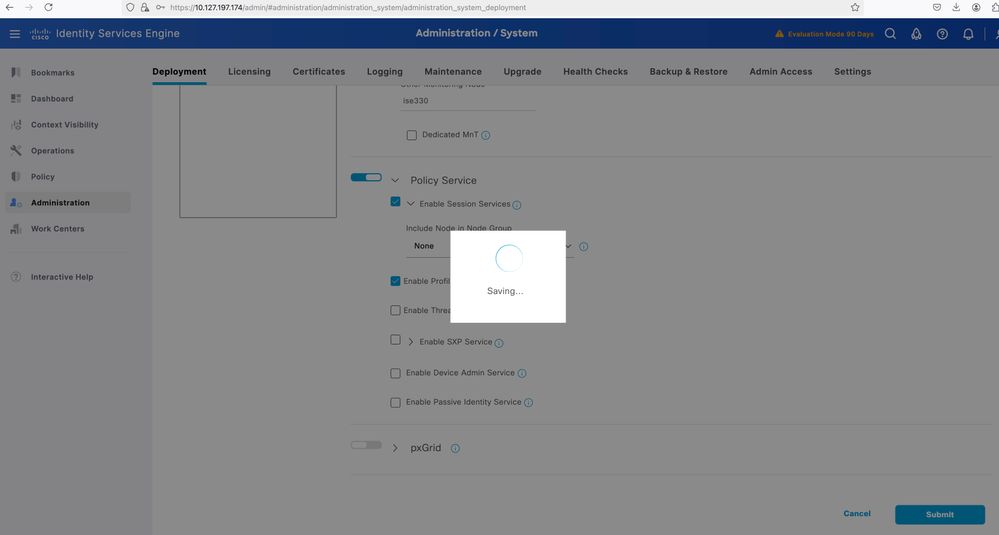Click the Work Centers sidebar icon
The width and height of the screenshot is (999, 535).
pyautogui.click(x=16, y=229)
